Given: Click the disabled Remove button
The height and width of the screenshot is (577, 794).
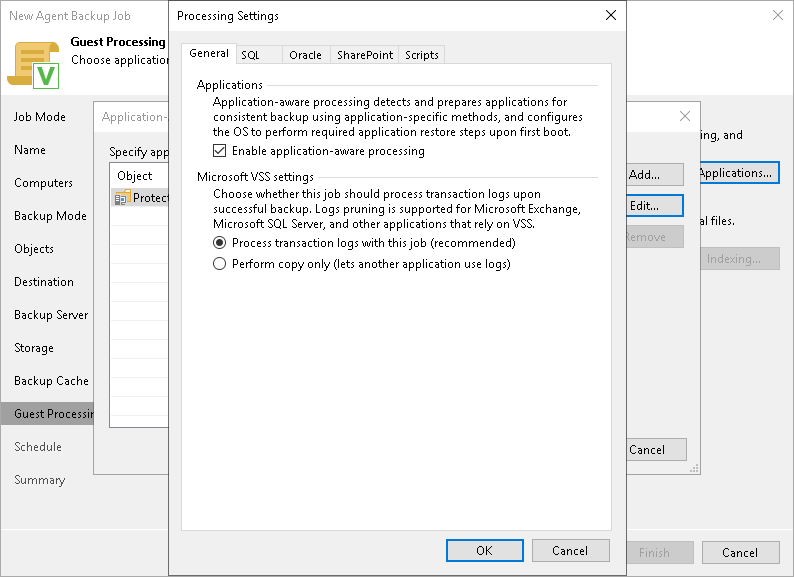Looking at the screenshot, I should click(655, 237).
